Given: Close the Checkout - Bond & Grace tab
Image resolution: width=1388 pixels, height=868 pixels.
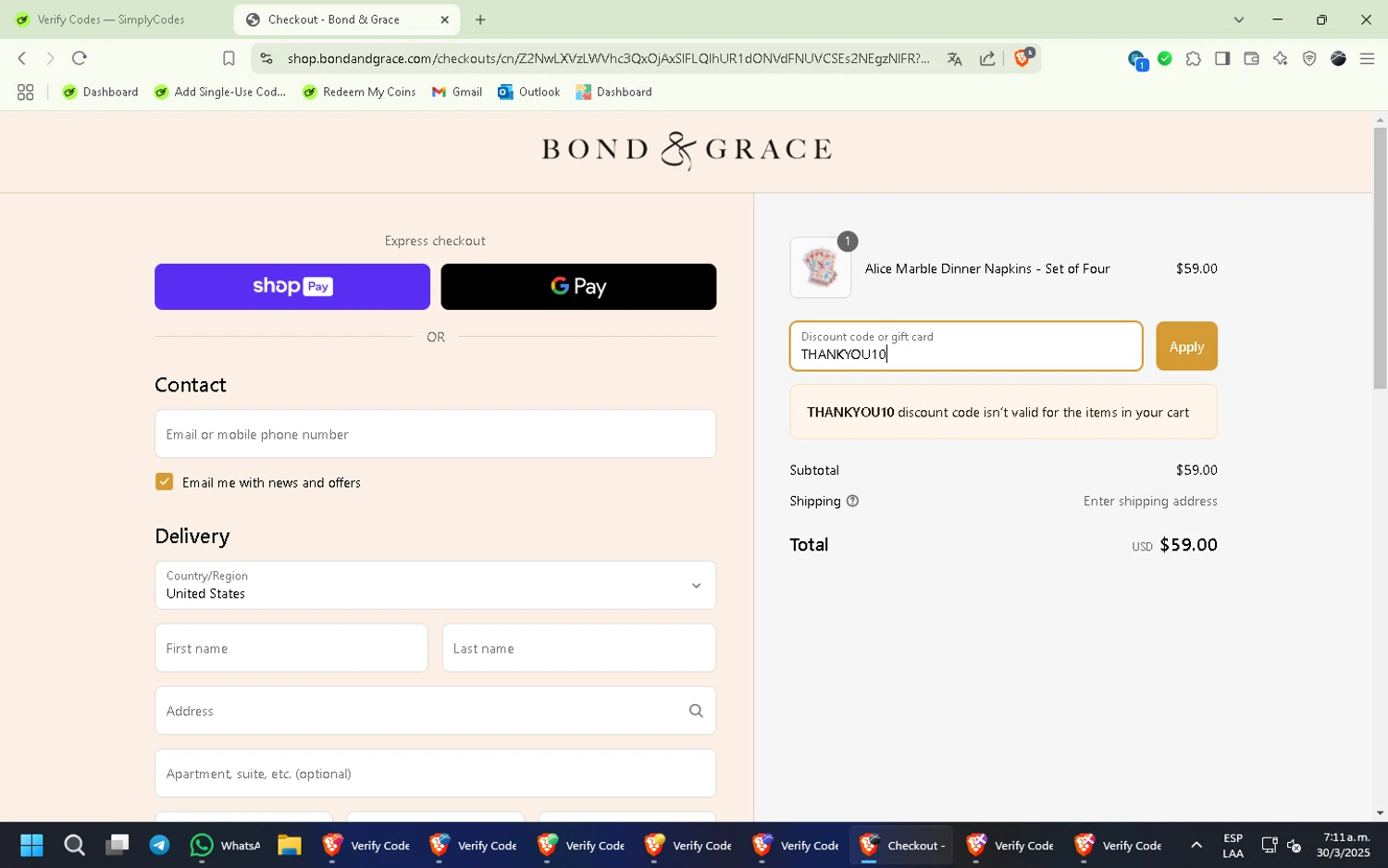Looking at the screenshot, I should (444, 19).
